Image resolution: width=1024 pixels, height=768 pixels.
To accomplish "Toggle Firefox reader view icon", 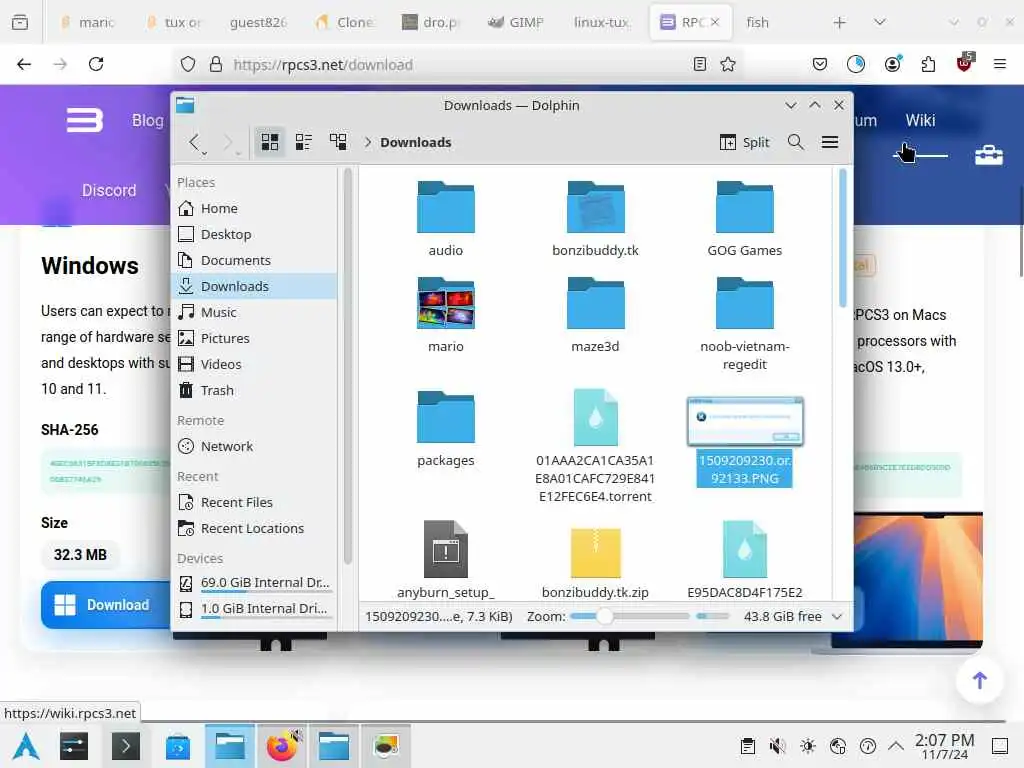I will [699, 64].
